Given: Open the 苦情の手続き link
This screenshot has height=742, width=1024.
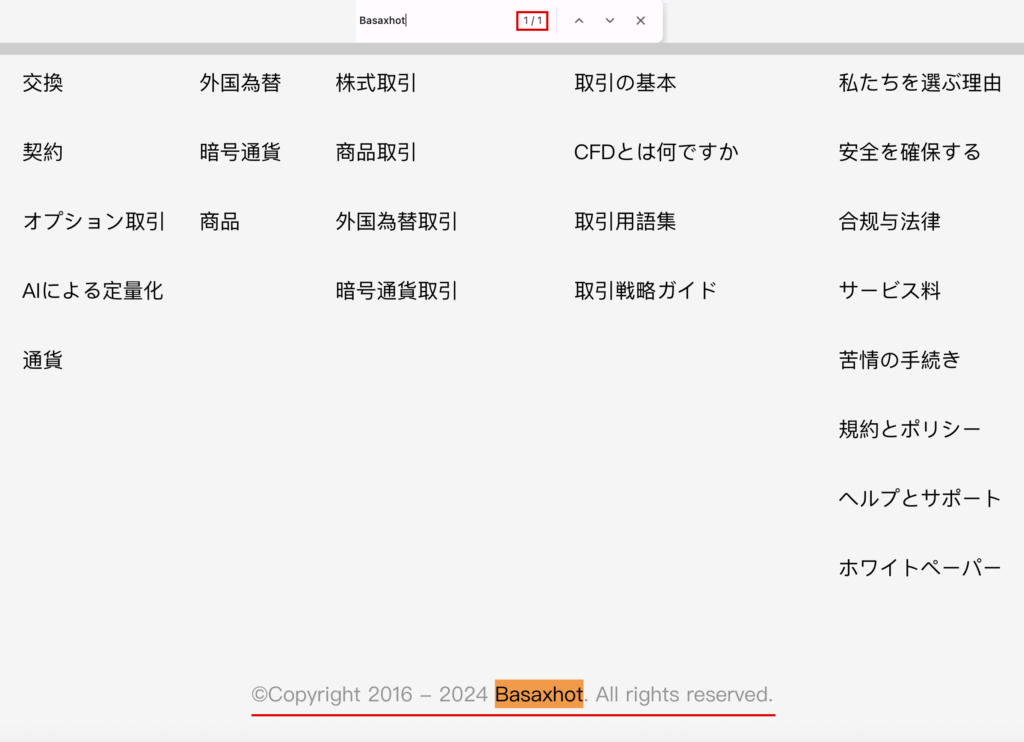Looking at the screenshot, I should 900,360.
